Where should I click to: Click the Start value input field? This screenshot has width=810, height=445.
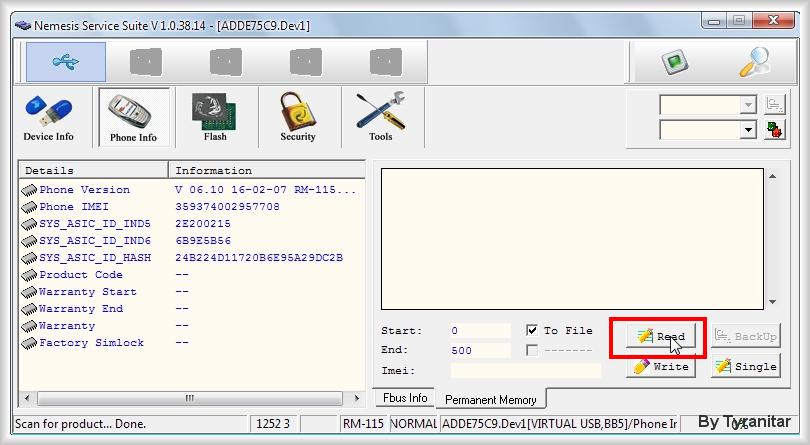480,330
